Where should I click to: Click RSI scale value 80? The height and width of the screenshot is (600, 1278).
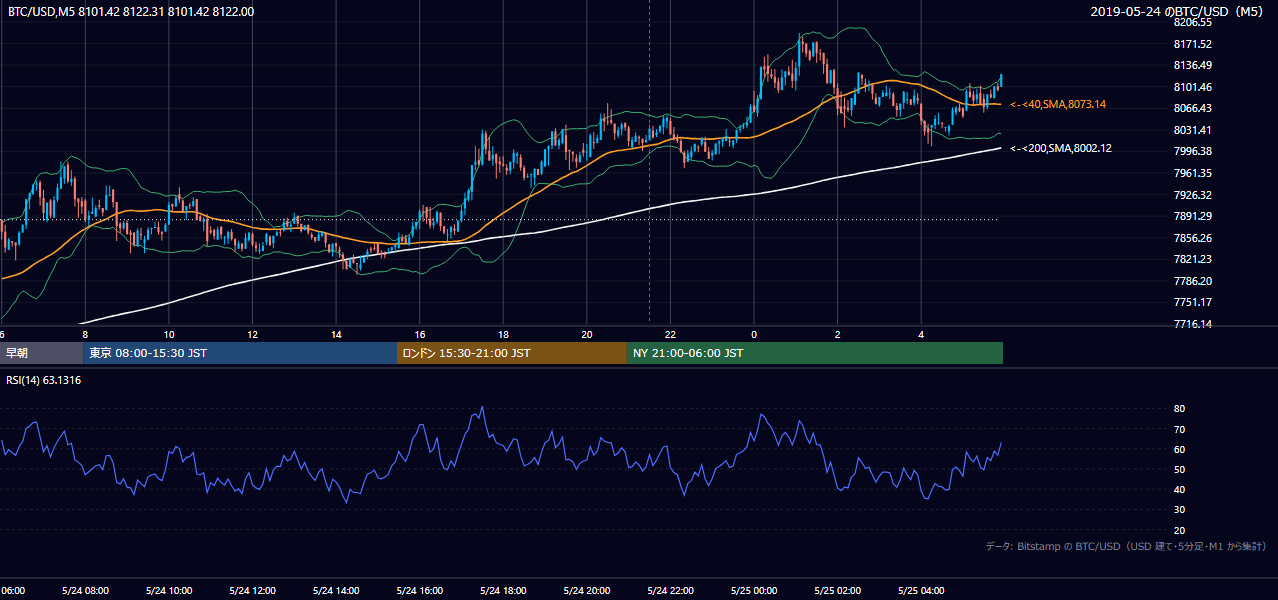pyautogui.click(x=1179, y=409)
